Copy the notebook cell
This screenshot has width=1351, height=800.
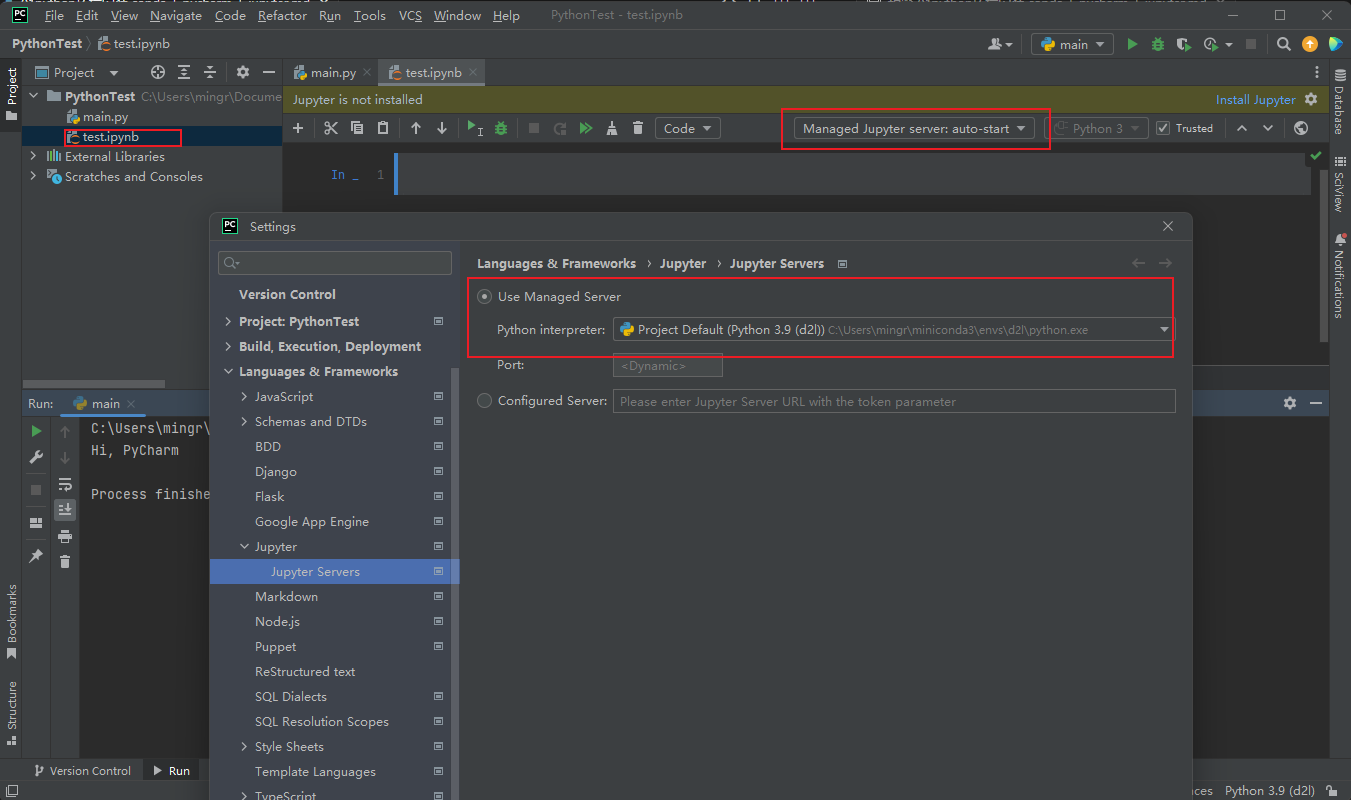(x=357, y=128)
